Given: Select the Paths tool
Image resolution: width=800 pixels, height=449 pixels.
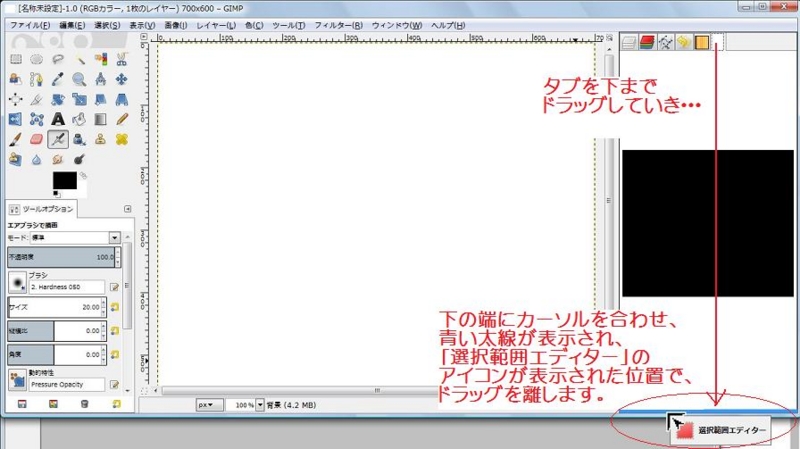Looking at the screenshot, I should click(x=36, y=79).
